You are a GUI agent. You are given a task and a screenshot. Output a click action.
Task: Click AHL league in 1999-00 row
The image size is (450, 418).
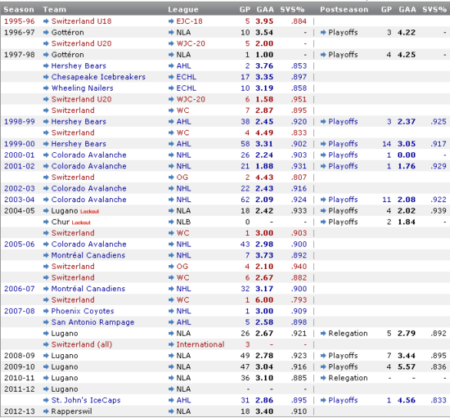[184, 144]
